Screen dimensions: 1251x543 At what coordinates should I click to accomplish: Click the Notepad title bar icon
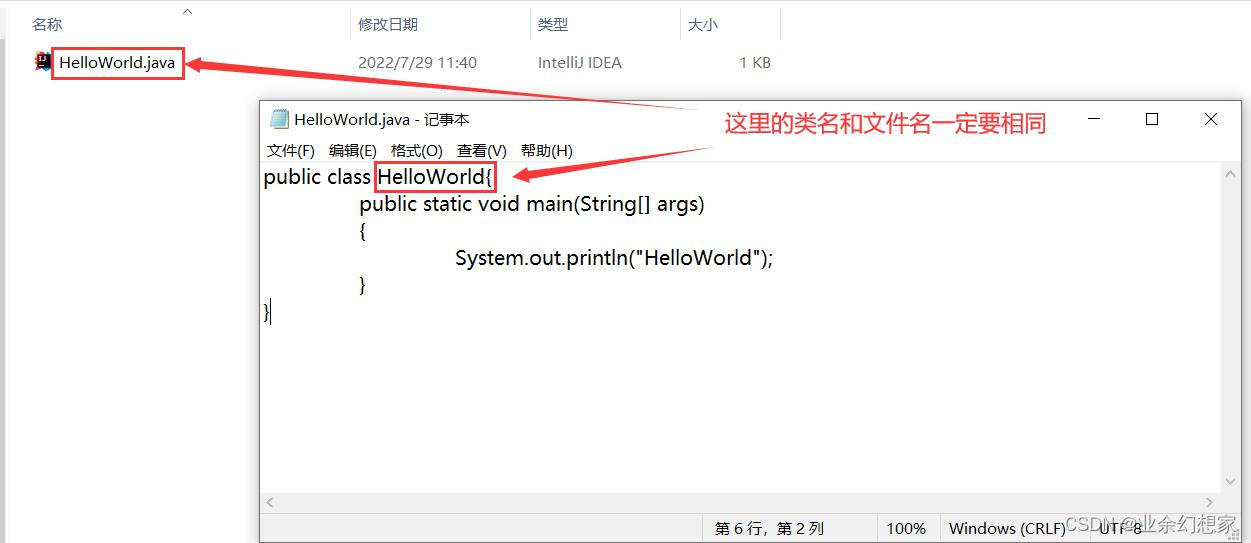pos(279,119)
